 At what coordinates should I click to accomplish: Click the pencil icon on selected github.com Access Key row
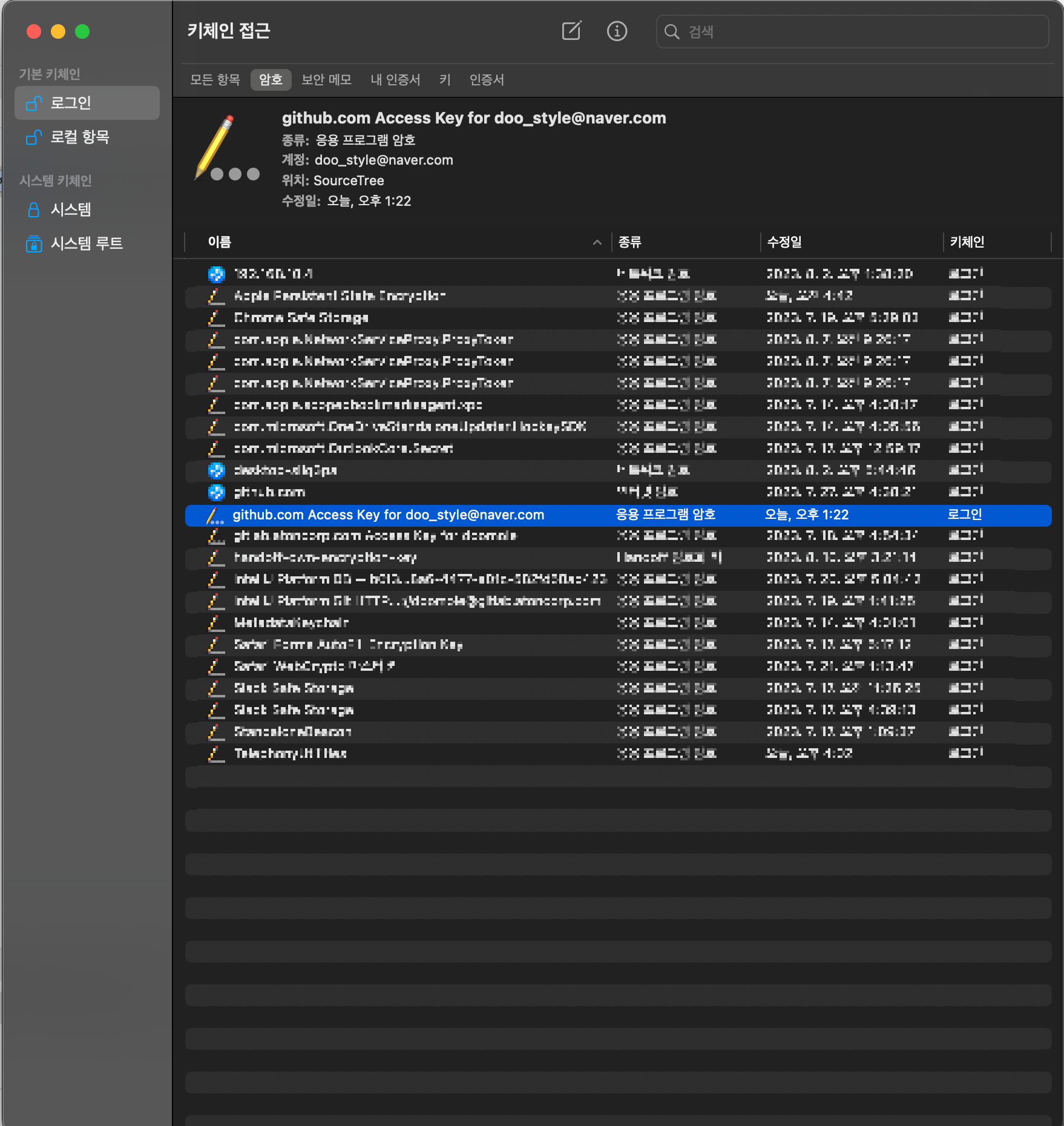coord(215,516)
